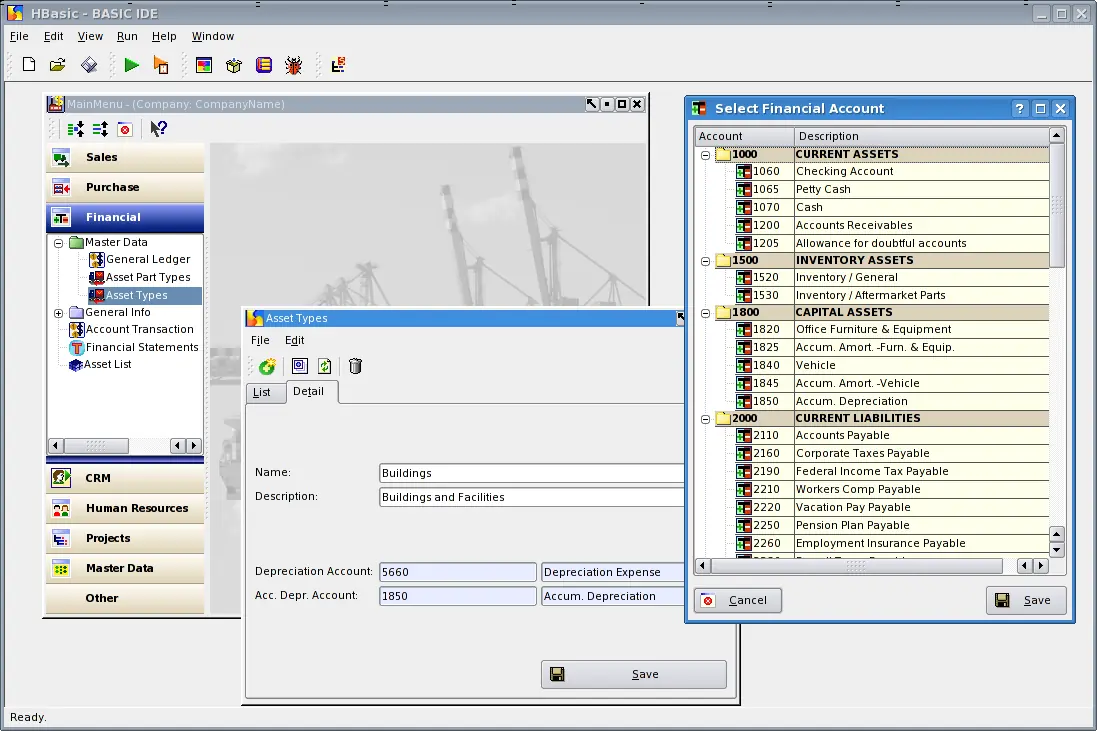Image resolution: width=1097 pixels, height=731 pixels.
Task: Click the trash delete icon in Asset Types
Action: [355, 366]
